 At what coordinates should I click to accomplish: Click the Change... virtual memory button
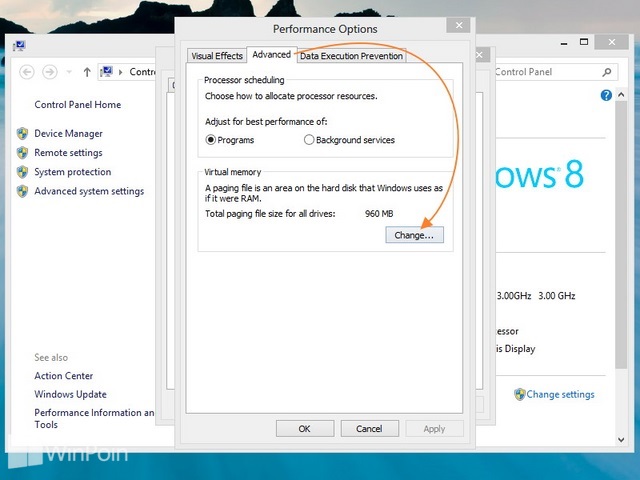coord(414,235)
